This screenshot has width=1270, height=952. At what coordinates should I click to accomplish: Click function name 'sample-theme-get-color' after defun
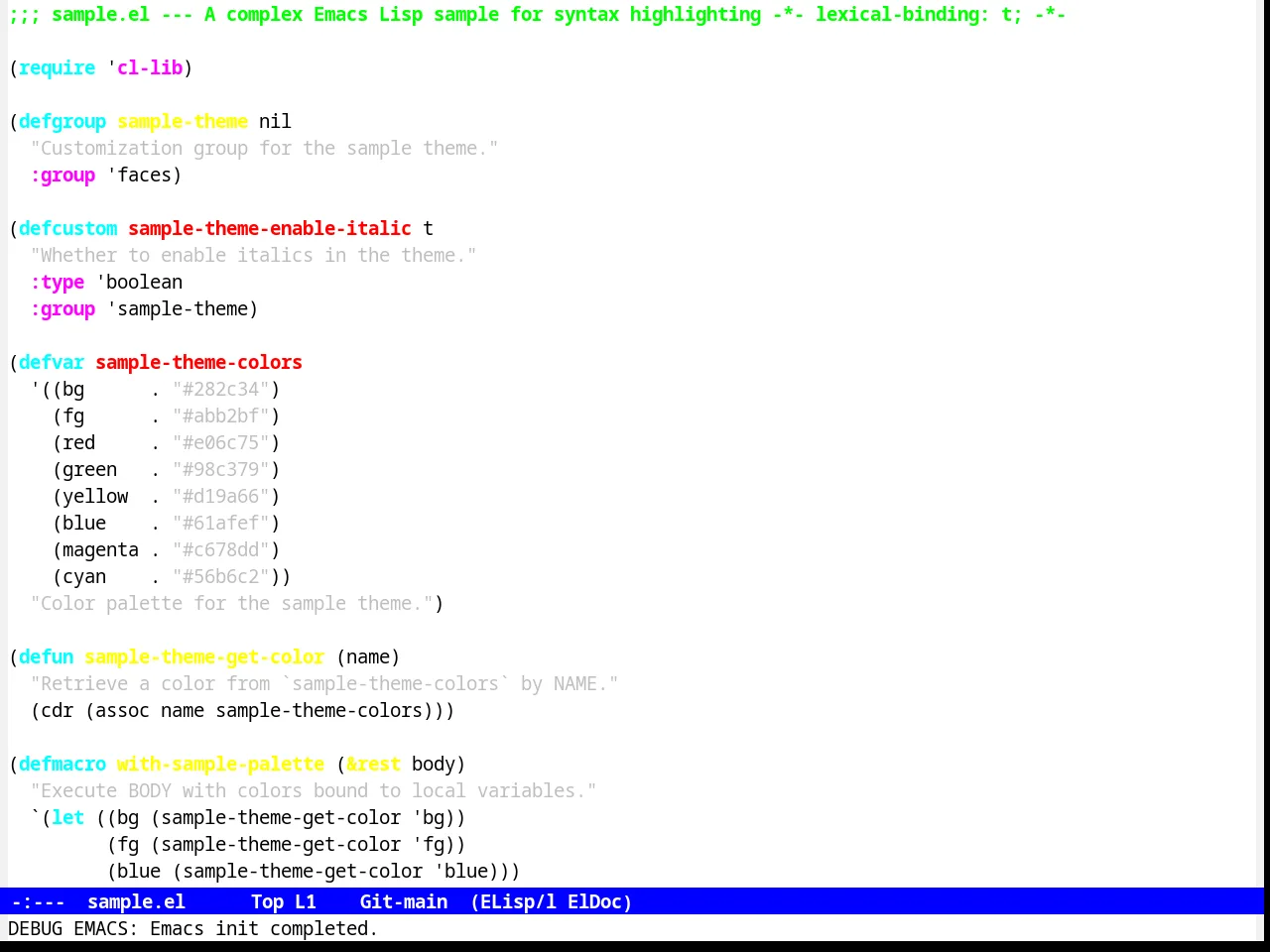click(x=204, y=656)
